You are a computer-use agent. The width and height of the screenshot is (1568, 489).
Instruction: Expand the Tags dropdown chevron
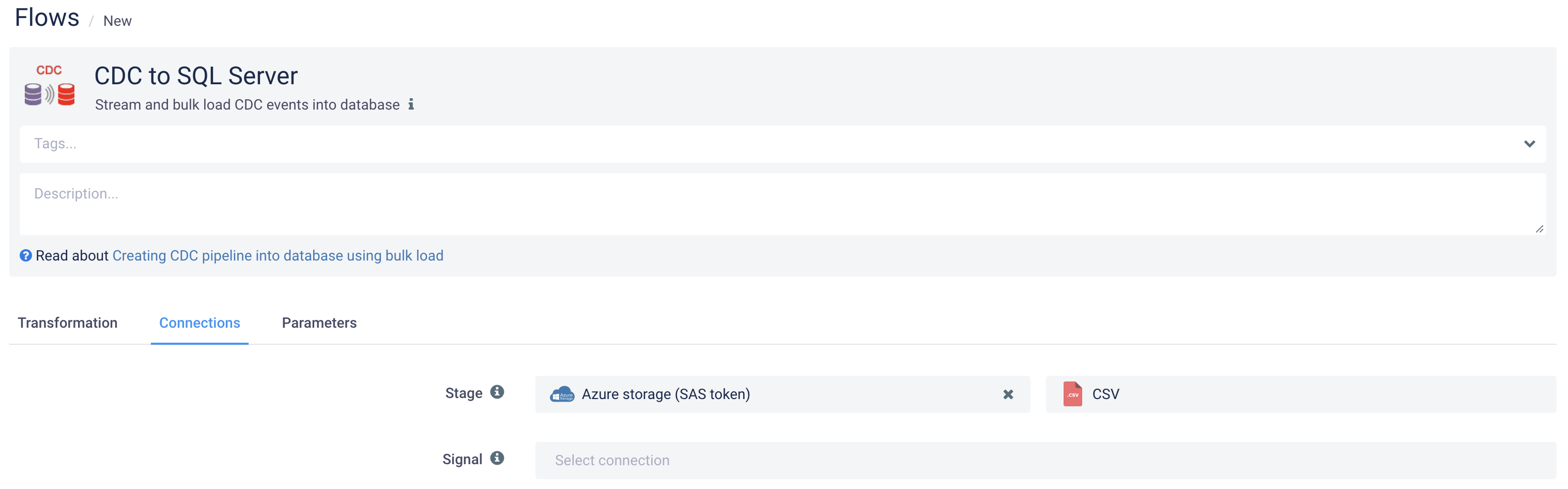(x=1529, y=144)
